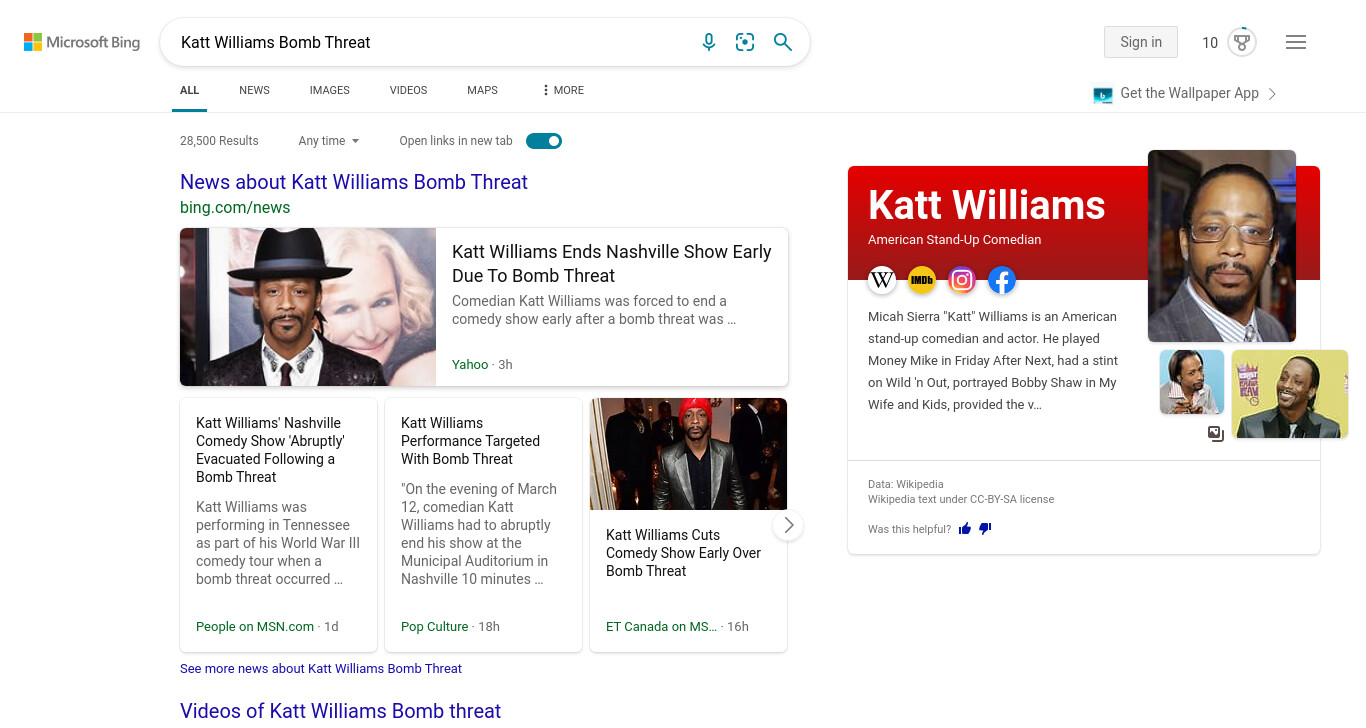The height and width of the screenshot is (728, 1366).
Task: Switch to the NEWS tab
Action: pyautogui.click(x=254, y=90)
